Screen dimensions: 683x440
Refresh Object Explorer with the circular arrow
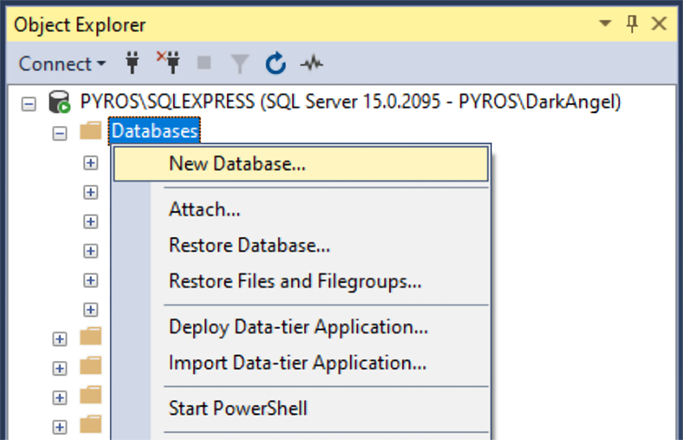click(276, 63)
